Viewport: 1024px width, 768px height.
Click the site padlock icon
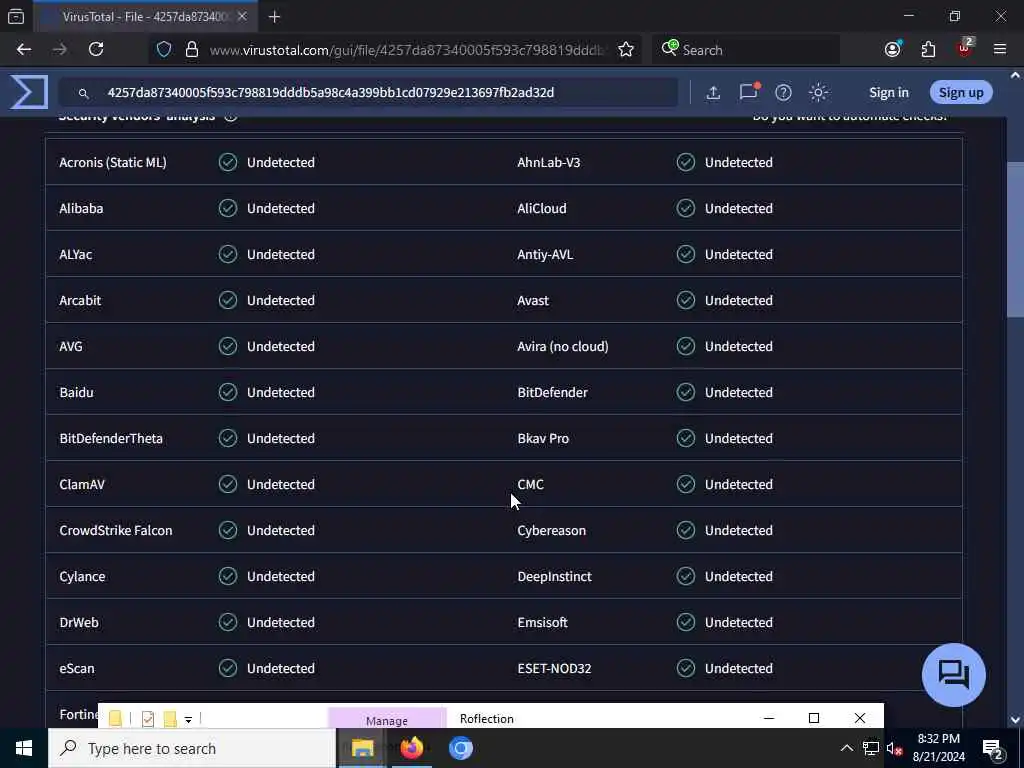pos(191,50)
